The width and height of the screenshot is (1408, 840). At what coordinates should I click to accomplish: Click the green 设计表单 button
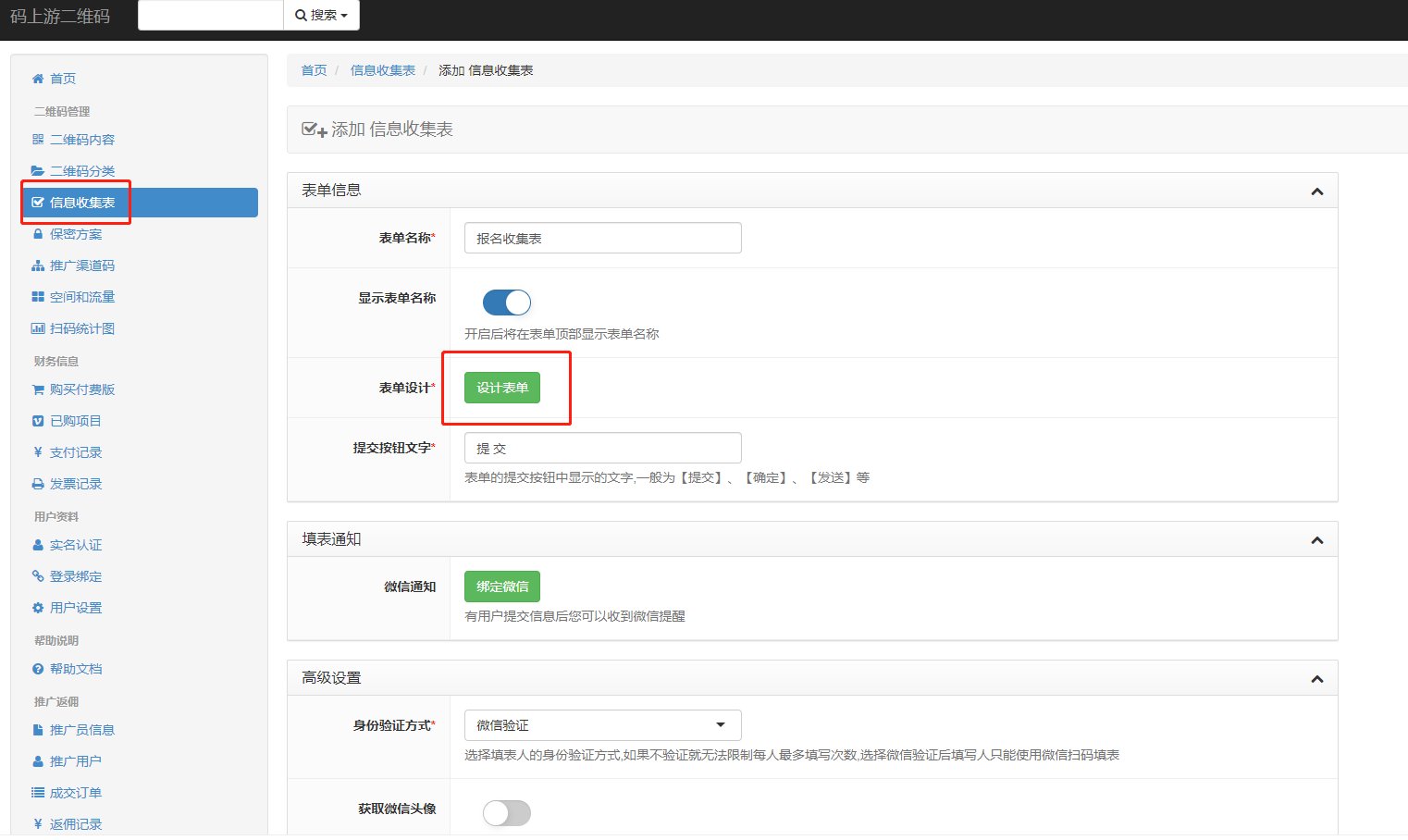tap(500, 388)
